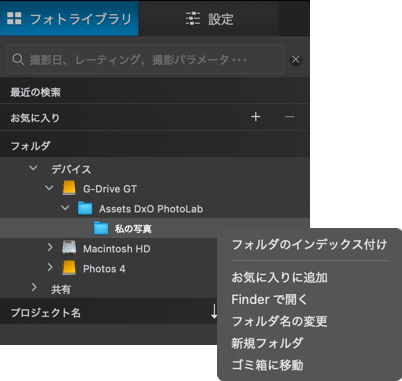Remove a favorite with the minus button
Image resolution: width=402 pixels, height=381 pixels.
pyautogui.click(x=290, y=117)
